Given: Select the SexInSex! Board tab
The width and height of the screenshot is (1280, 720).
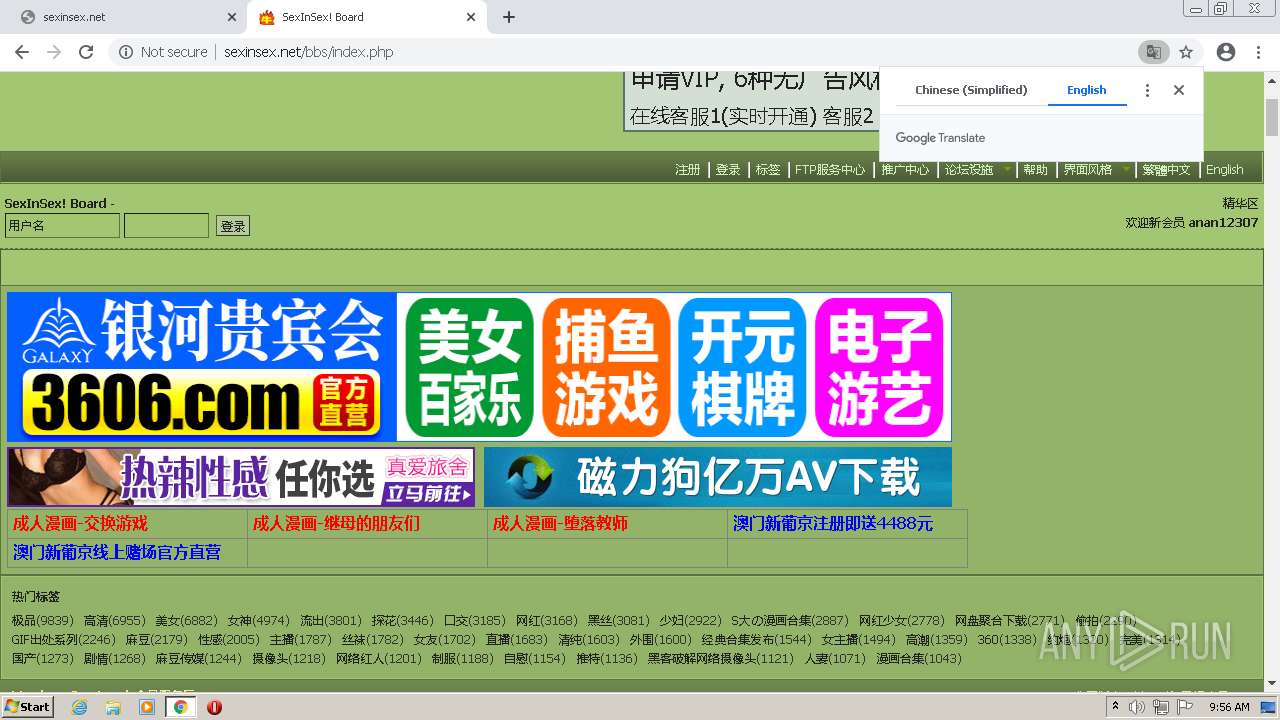Looking at the screenshot, I should click(x=366, y=17).
